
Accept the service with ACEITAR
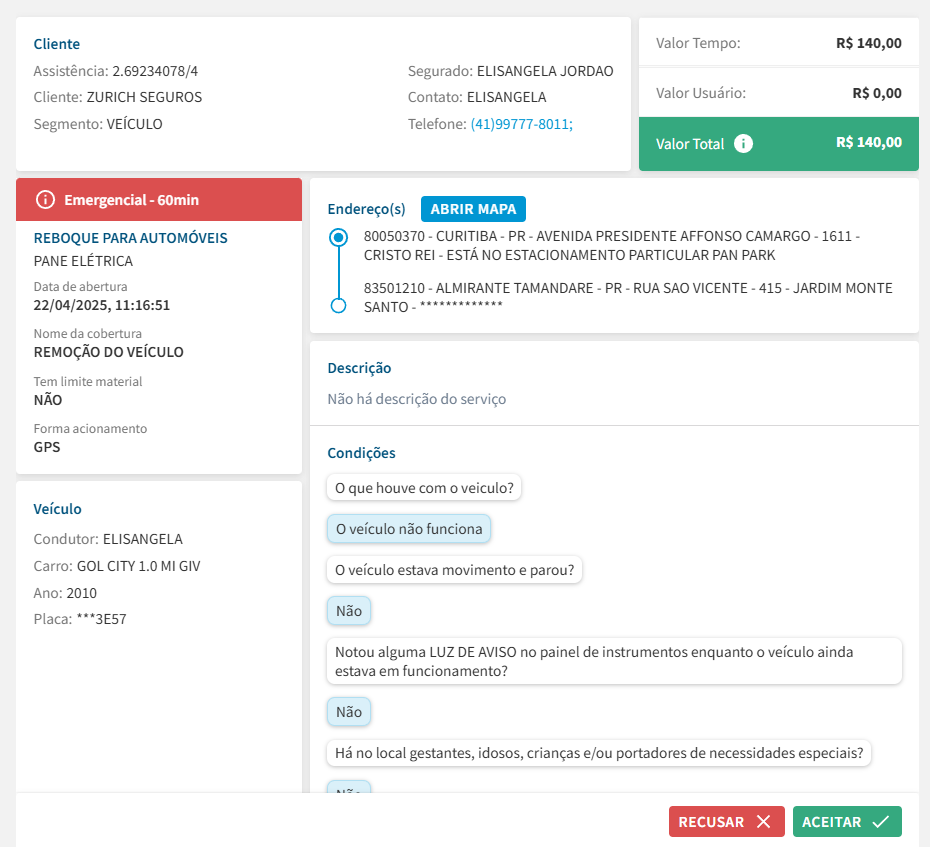point(846,822)
